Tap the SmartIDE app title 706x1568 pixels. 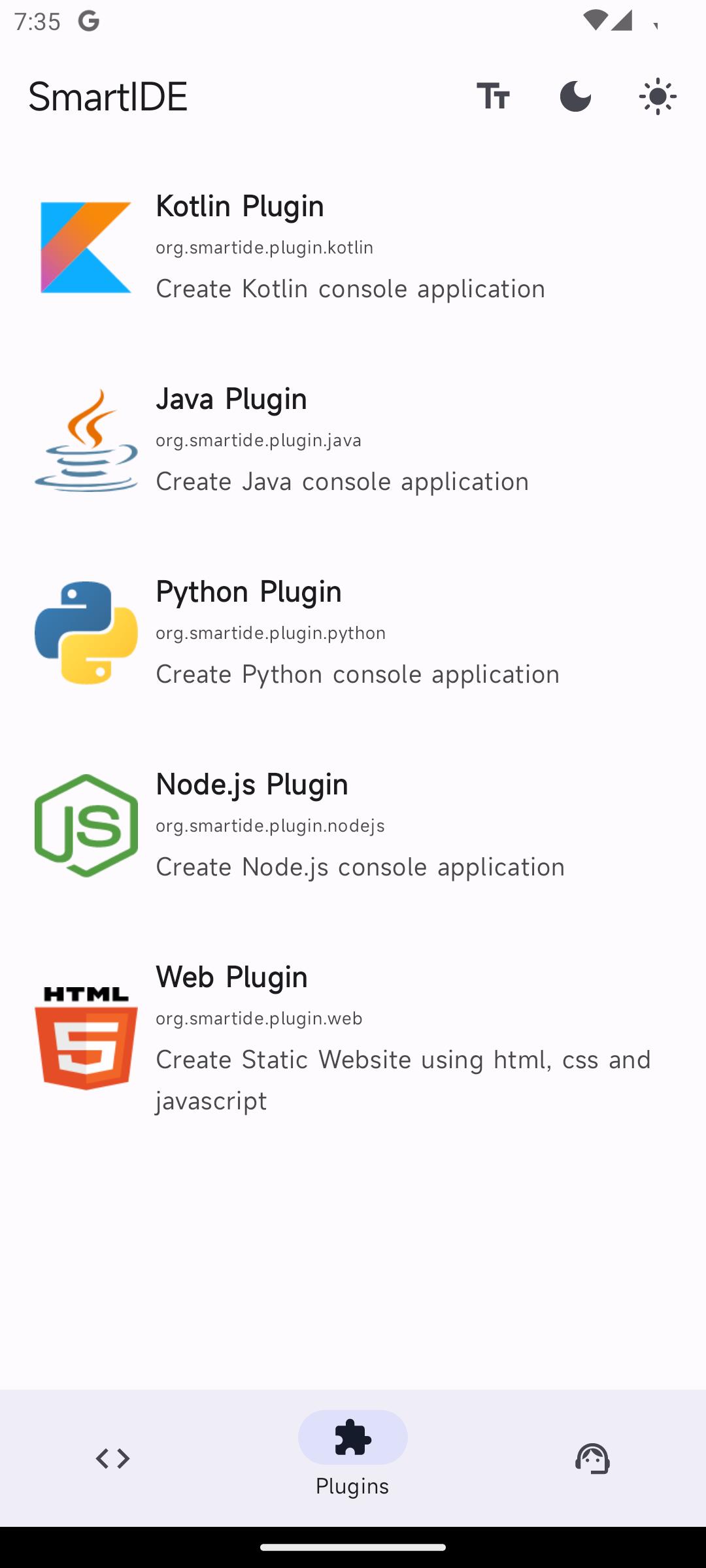point(108,97)
